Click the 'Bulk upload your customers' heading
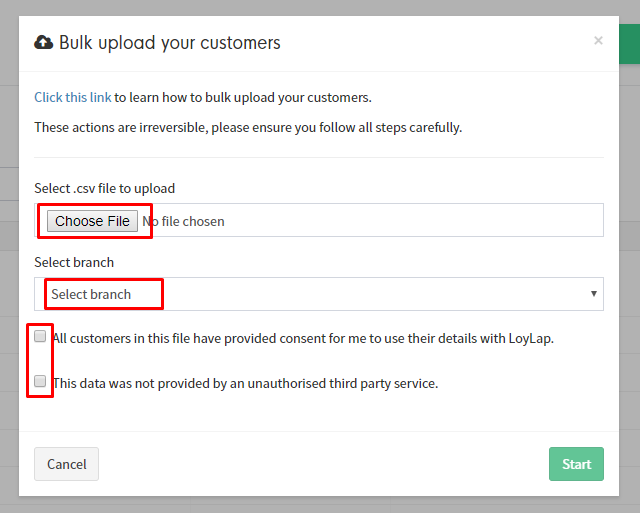The width and height of the screenshot is (640, 513). coord(170,42)
